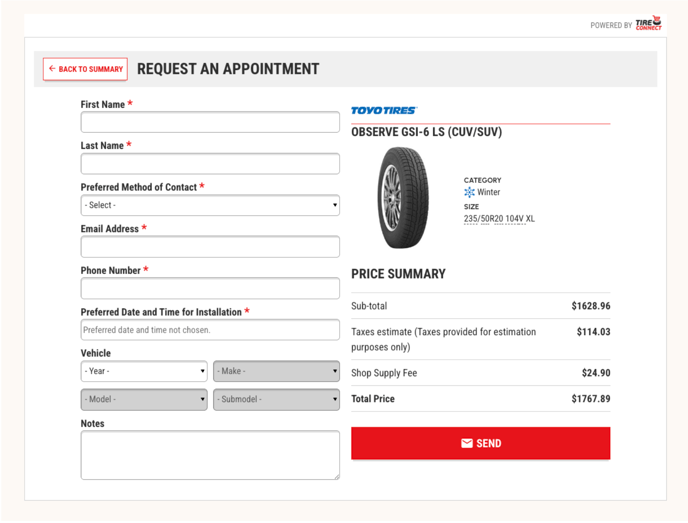
Task: Open the Preferred Date and Time picker field
Action: tap(210, 330)
